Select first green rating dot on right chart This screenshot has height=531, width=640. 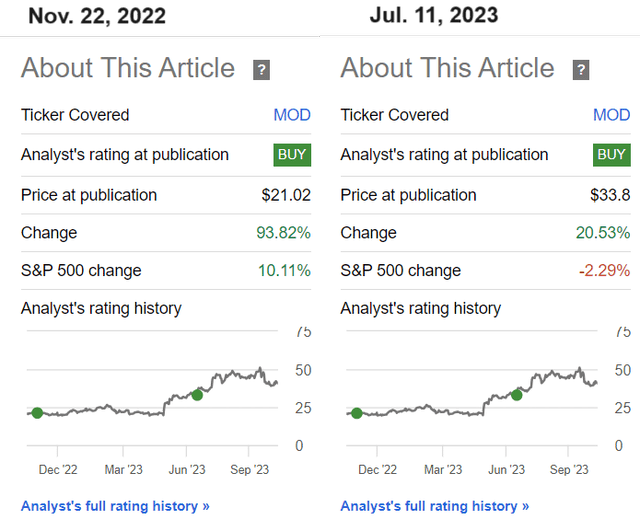click(x=356, y=413)
